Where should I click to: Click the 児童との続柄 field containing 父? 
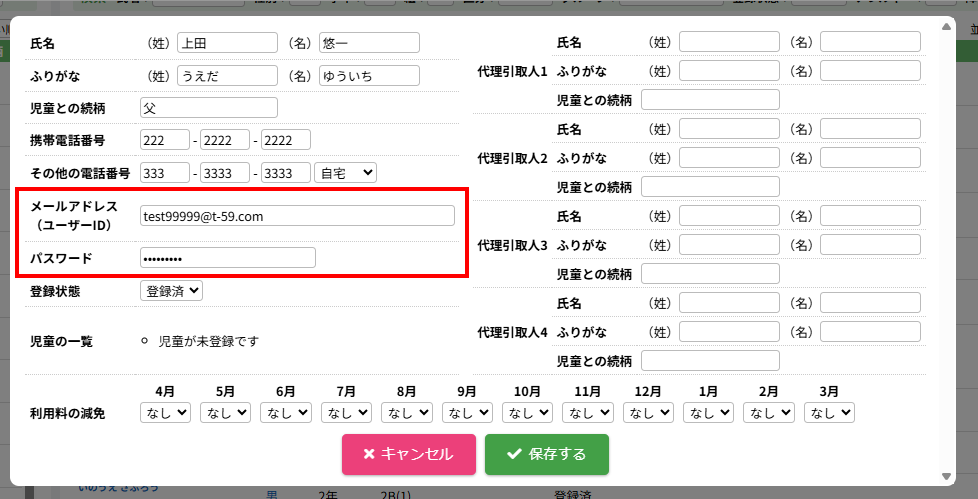coord(209,108)
